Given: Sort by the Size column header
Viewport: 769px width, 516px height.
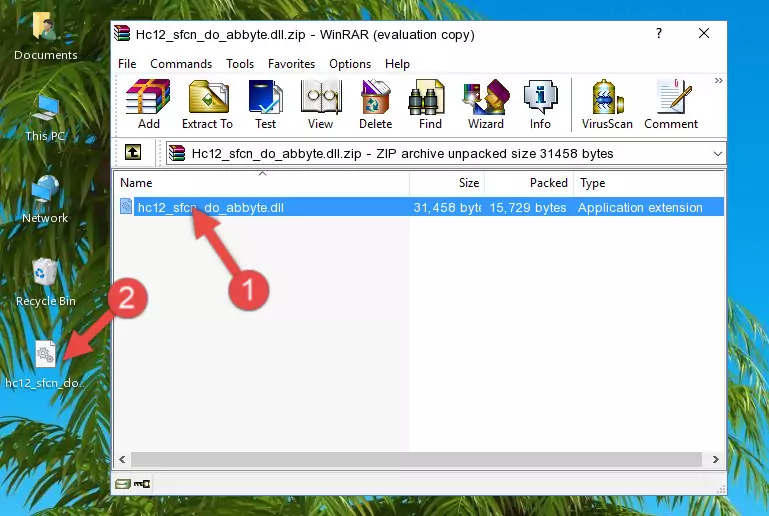Looking at the screenshot, I should tap(447, 182).
